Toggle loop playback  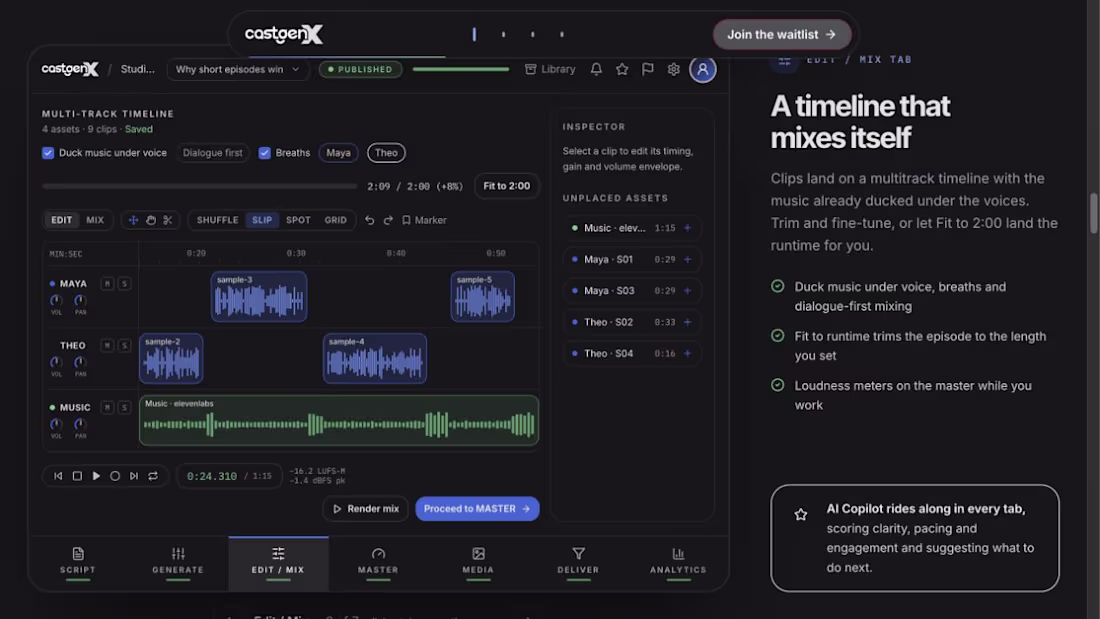pyautogui.click(x=153, y=476)
